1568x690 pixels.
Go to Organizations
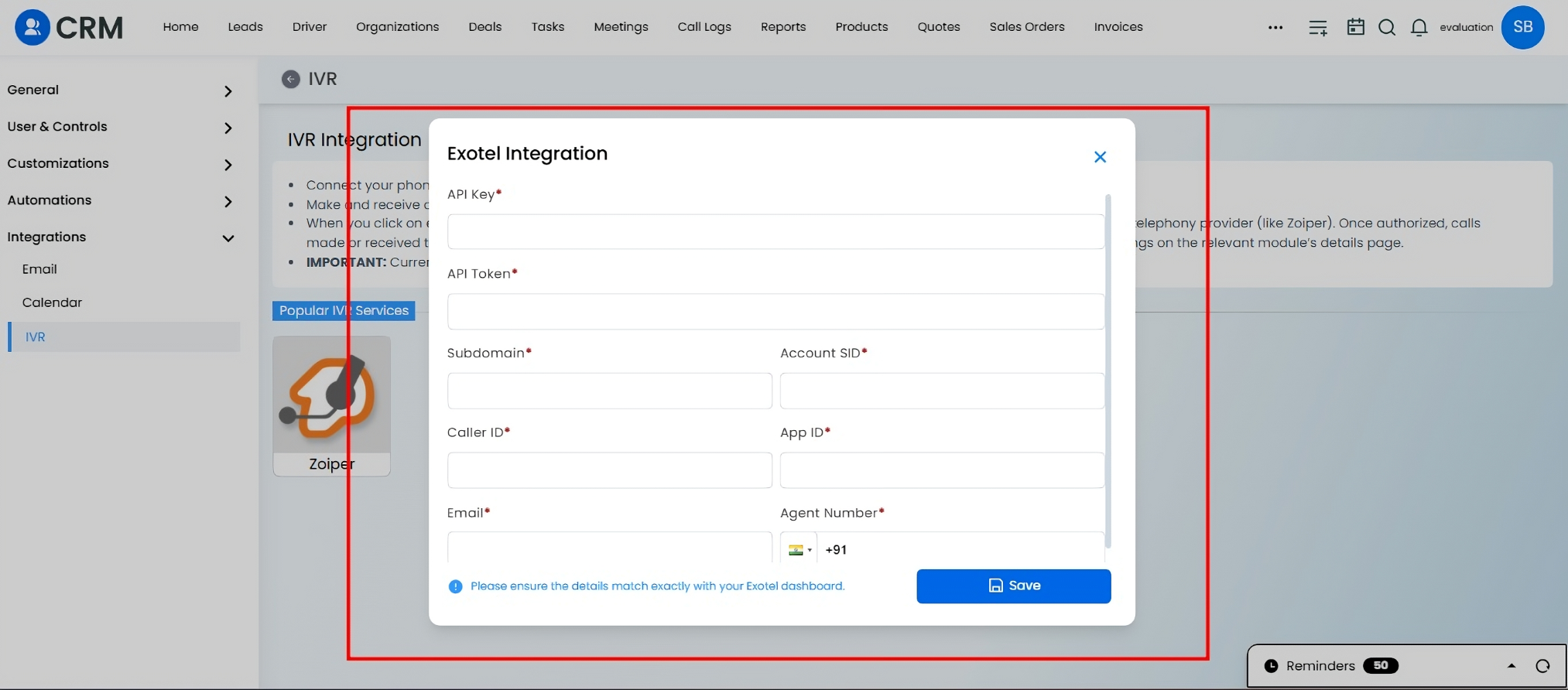397,27
